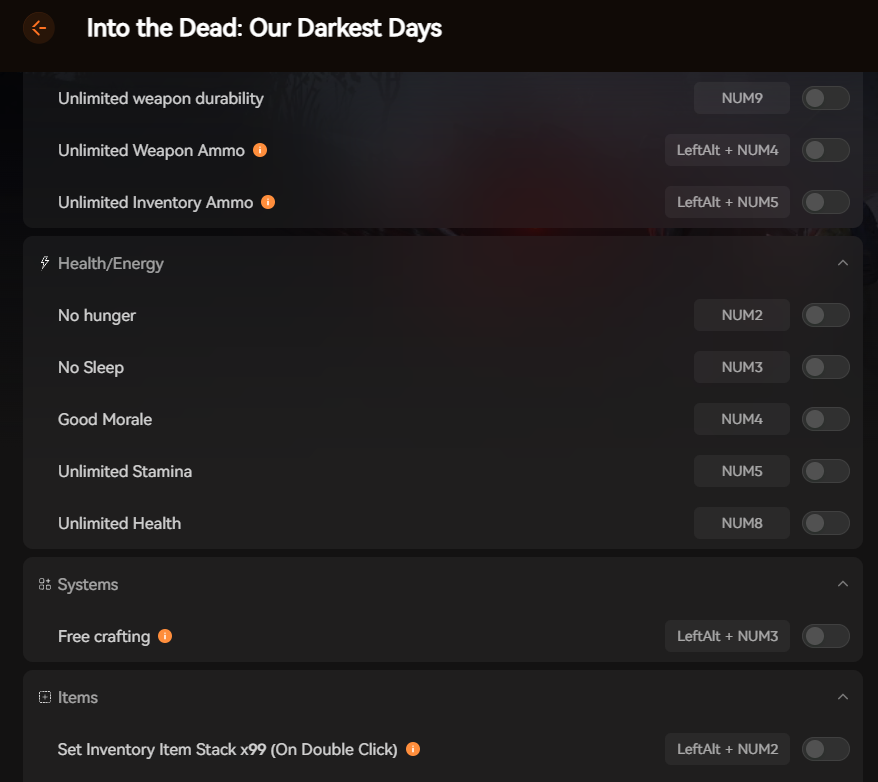Click the LeftAlt + NUM4 hotkey button
This screenshot has width=878, height=782.
[727, 150]
